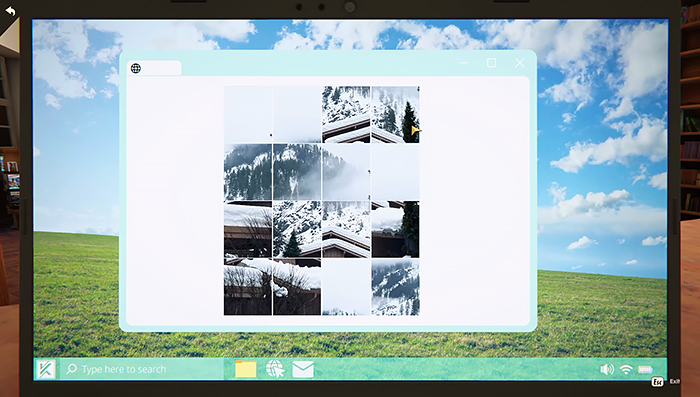Open the yellow file folder on taskbar
This screenshot has height=397, width=700.
pyautogui.click(x=246, y=369)
